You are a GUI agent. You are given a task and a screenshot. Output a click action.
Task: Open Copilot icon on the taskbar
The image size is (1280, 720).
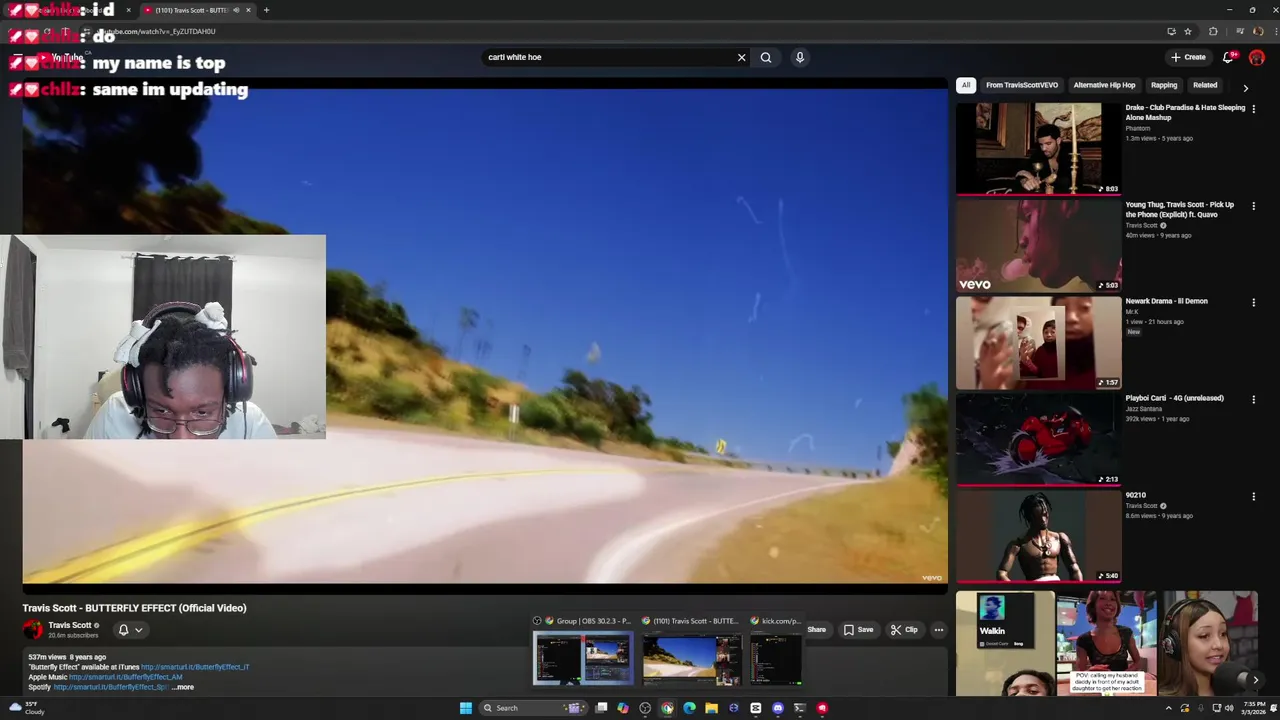(623, 708)
